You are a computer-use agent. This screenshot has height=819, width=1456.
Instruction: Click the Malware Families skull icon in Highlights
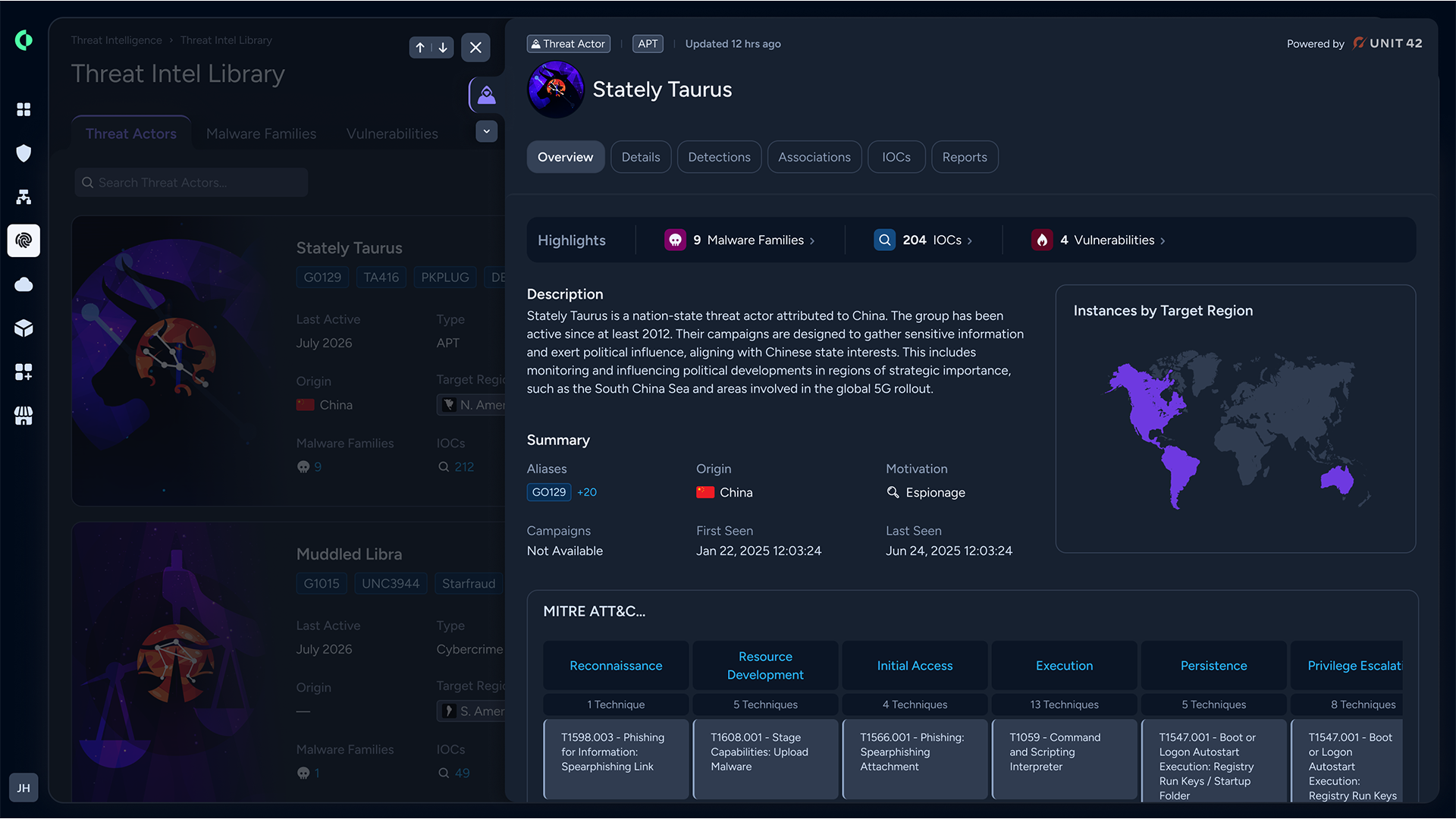click(675, 240)
